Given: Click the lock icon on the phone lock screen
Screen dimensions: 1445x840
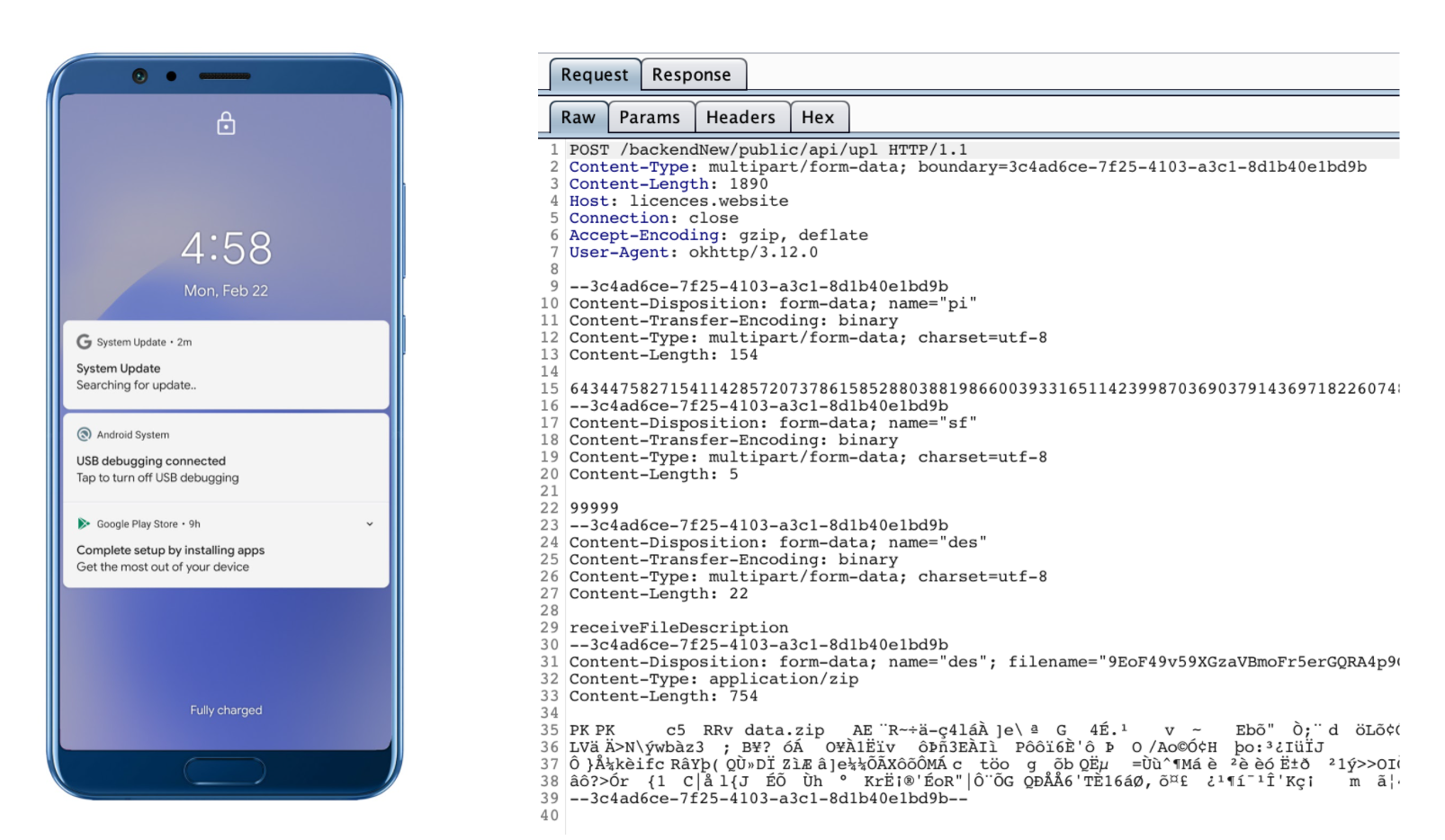Looking at the screenshot, I should (225, 125).
